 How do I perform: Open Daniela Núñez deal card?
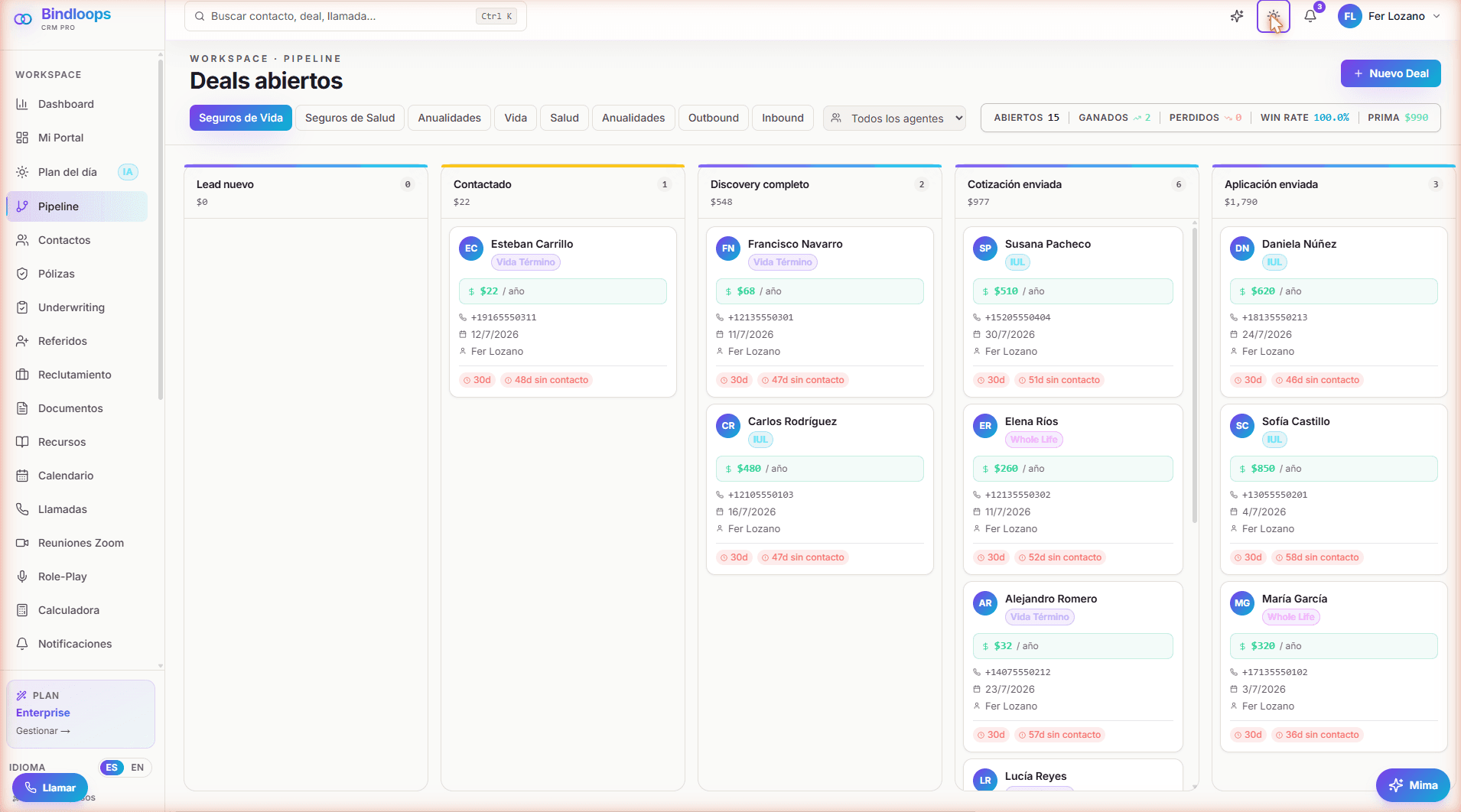click(1334, 312)
